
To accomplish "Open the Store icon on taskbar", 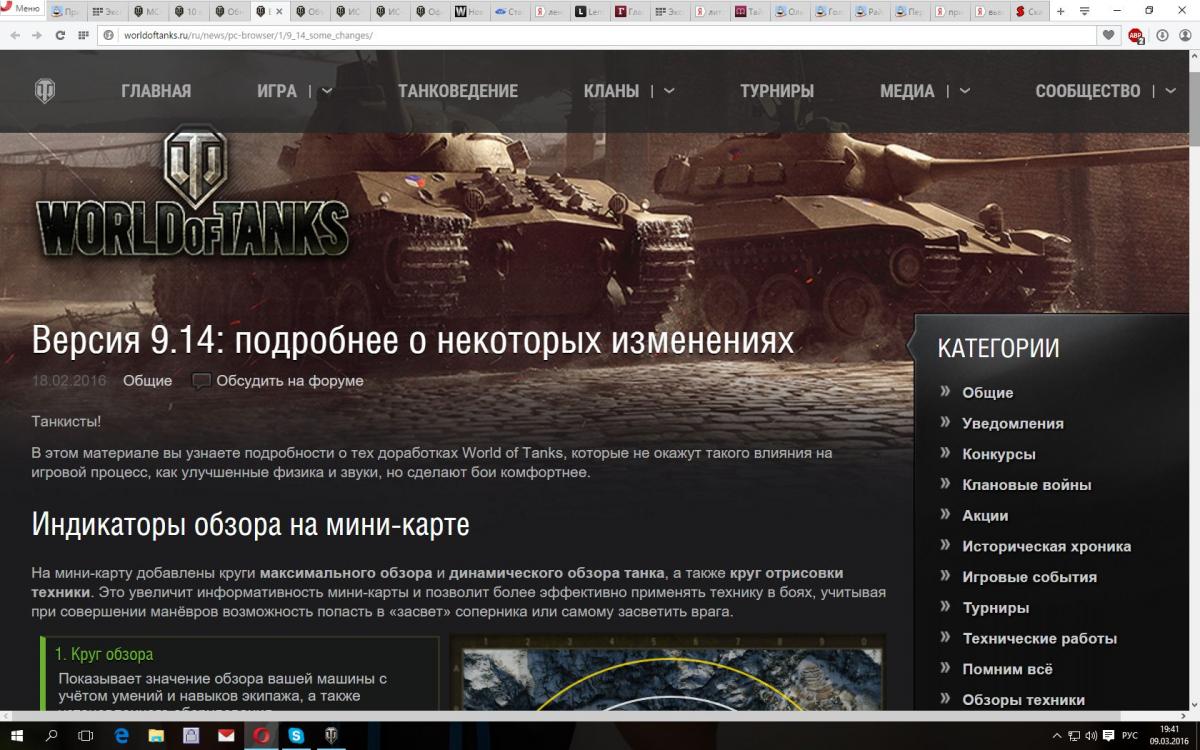I will (x=191, y=736).
